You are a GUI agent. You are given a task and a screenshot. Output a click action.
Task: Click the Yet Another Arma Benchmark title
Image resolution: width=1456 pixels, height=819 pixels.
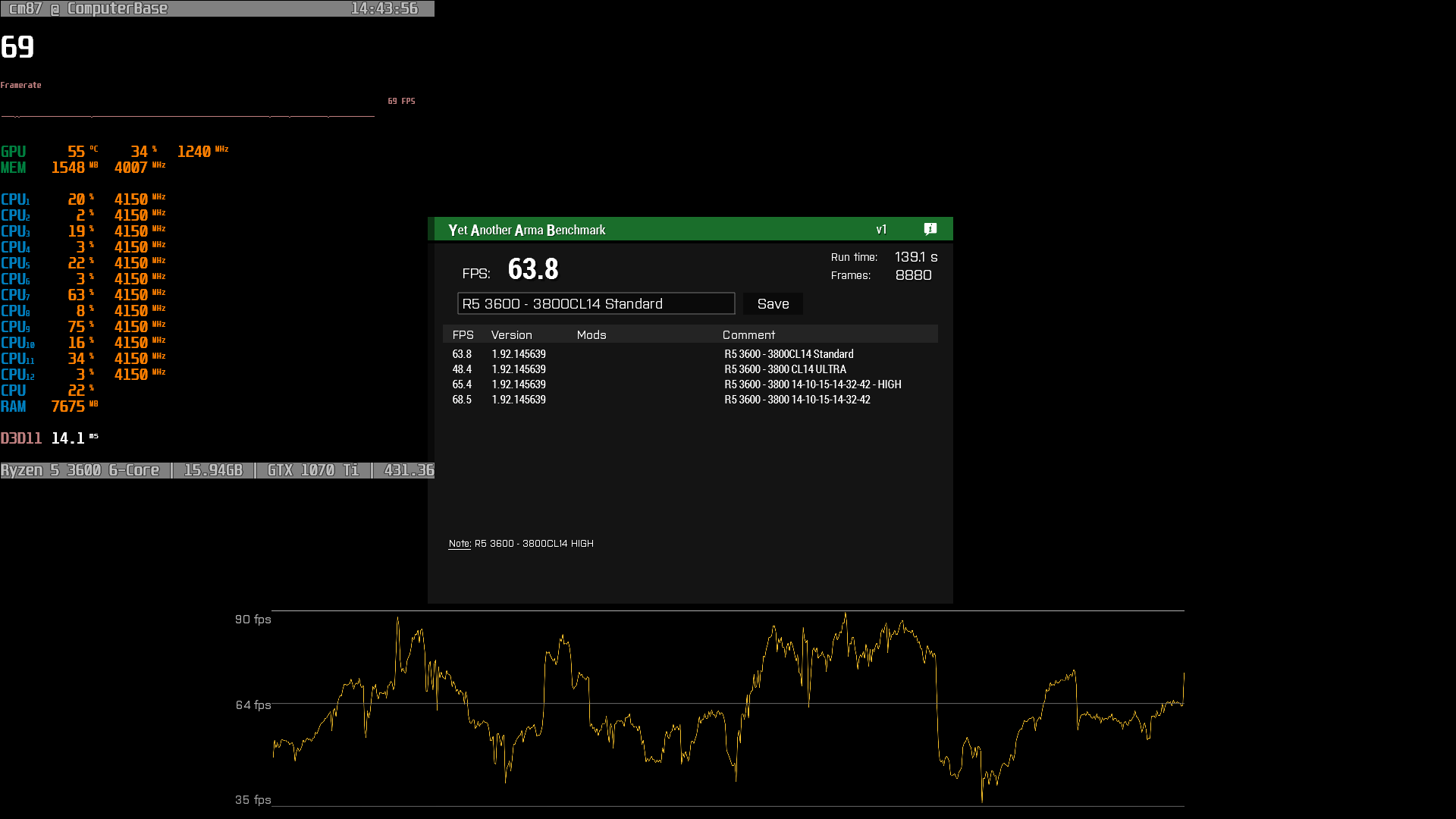pos(526,230)
